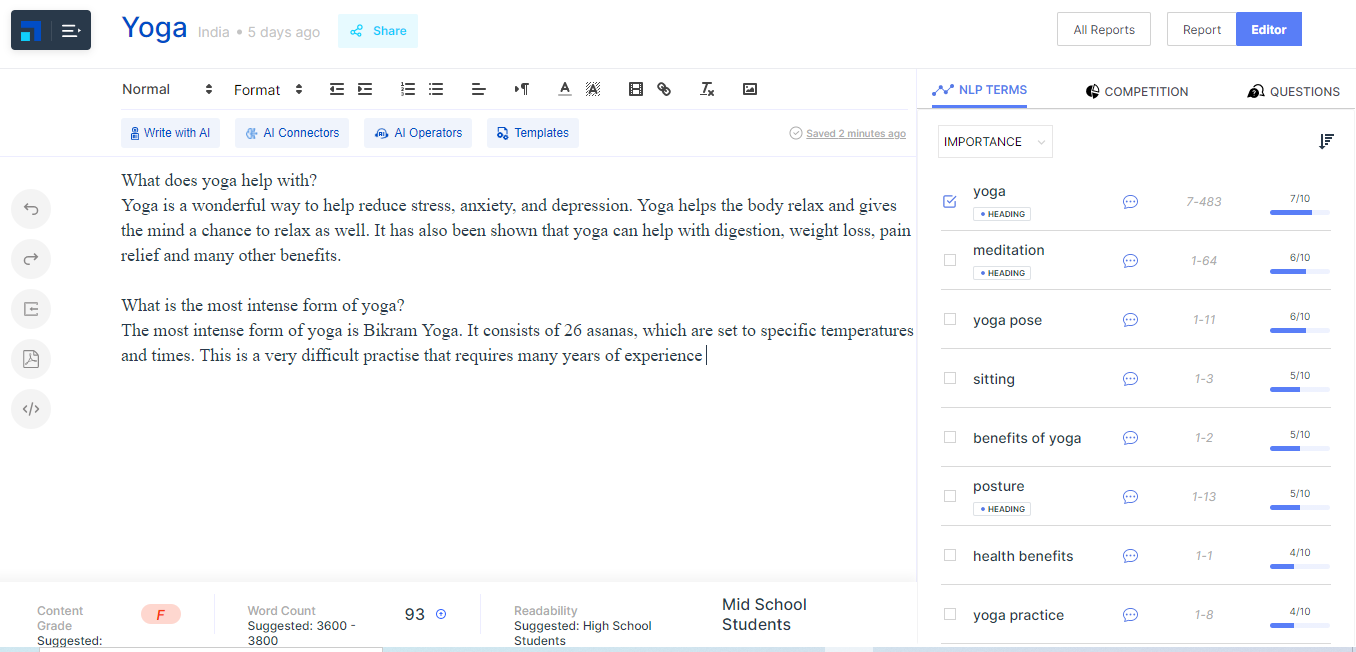Open the IMPORTANCE sort dropdown
The height and width of the screenshot is (652, 1356).
(x=995, y=142)
